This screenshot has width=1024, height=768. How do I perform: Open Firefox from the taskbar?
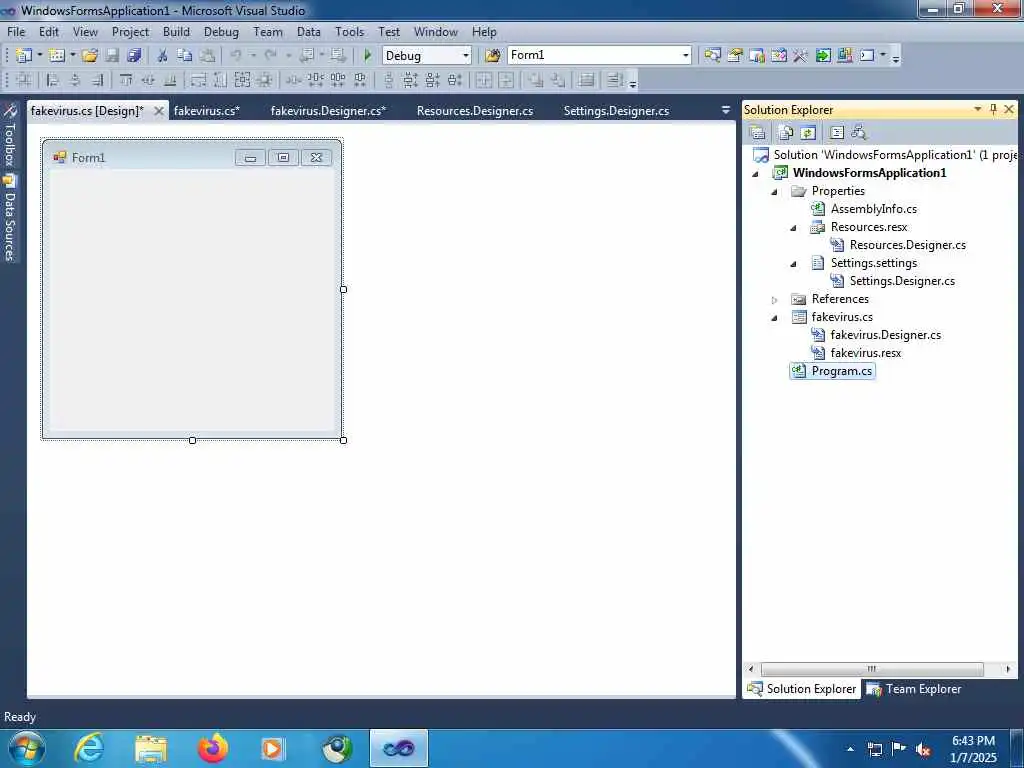coord(212,748)
